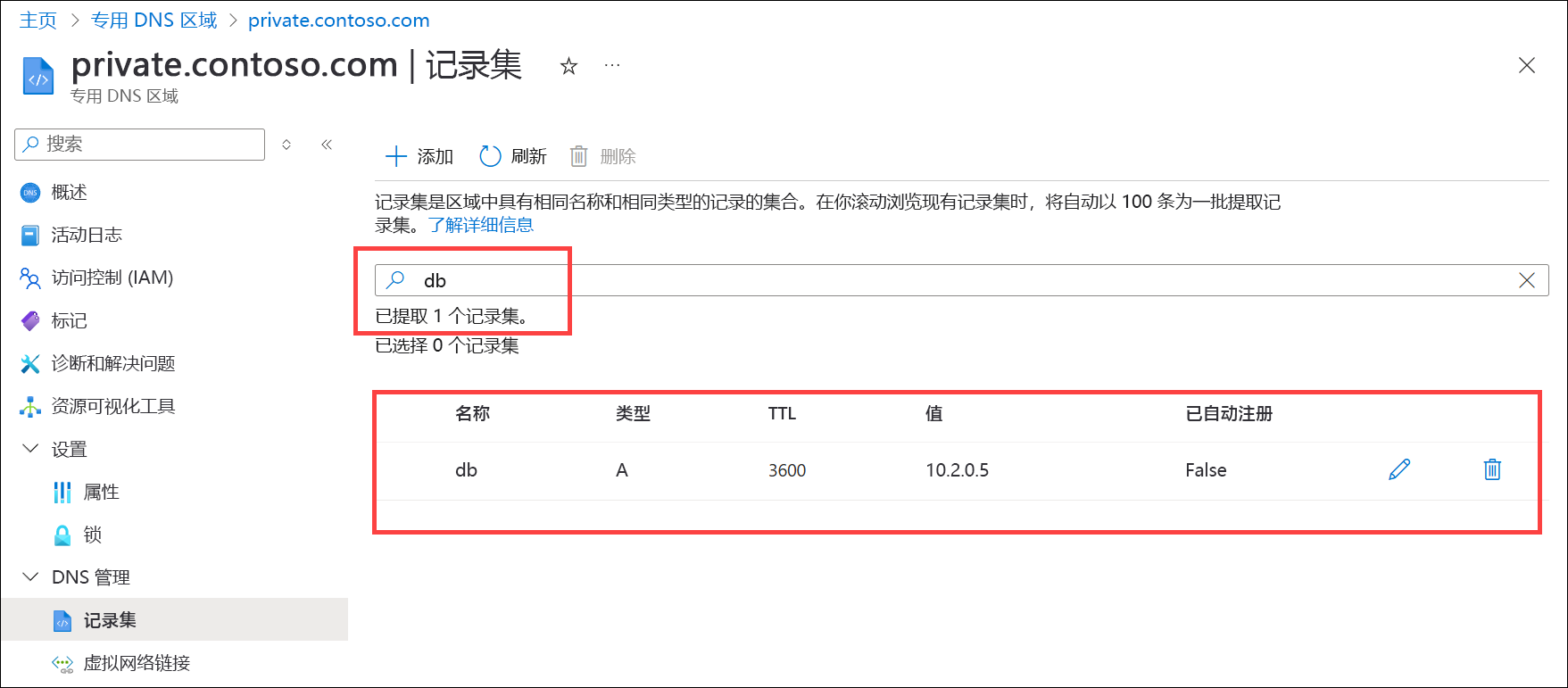Favorite the zone with the star icon
The height and width of the screenshot is (688, 1568).
click(568, 66)
